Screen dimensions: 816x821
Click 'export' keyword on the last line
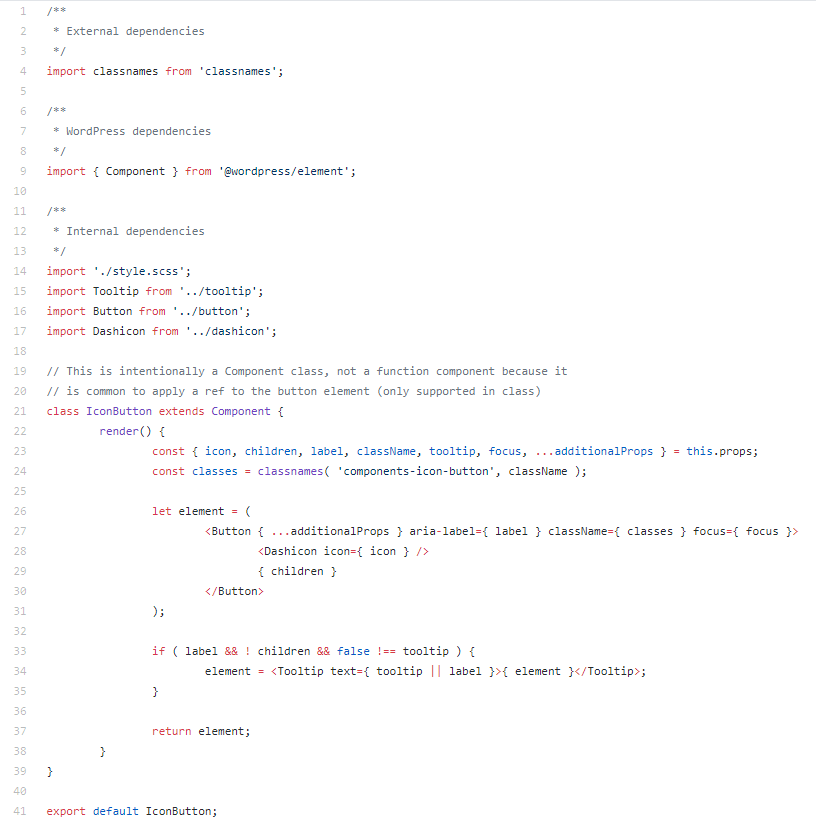click(66, 811)
